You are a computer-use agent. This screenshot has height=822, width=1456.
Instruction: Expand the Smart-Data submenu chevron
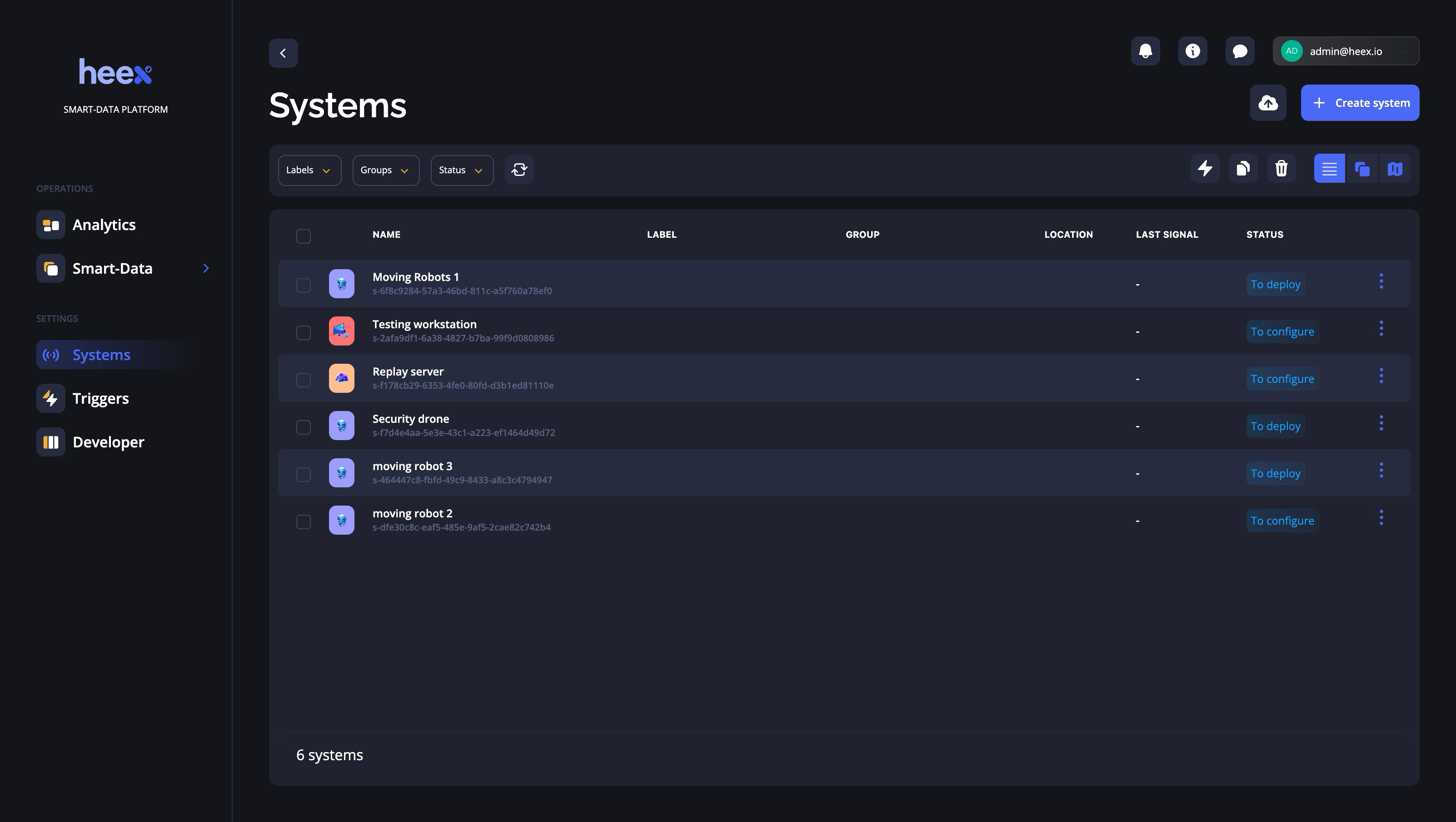pyautogui.click(x=206, y=269)
